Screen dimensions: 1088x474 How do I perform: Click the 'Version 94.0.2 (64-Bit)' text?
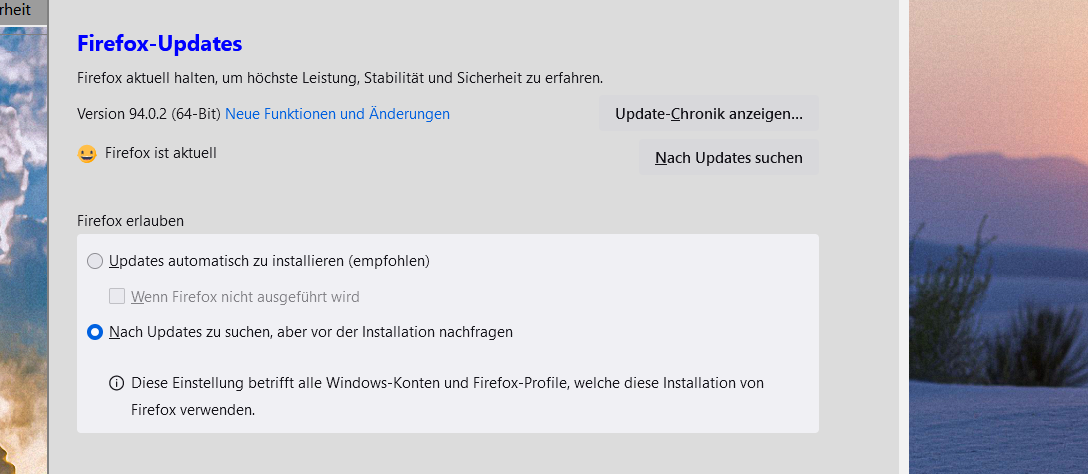(149, 114)
